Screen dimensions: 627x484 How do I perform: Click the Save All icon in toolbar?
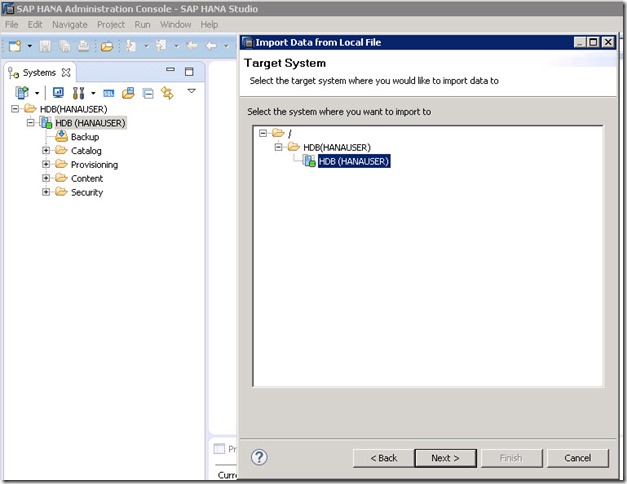pyautogui.click(x=64, y=46)
